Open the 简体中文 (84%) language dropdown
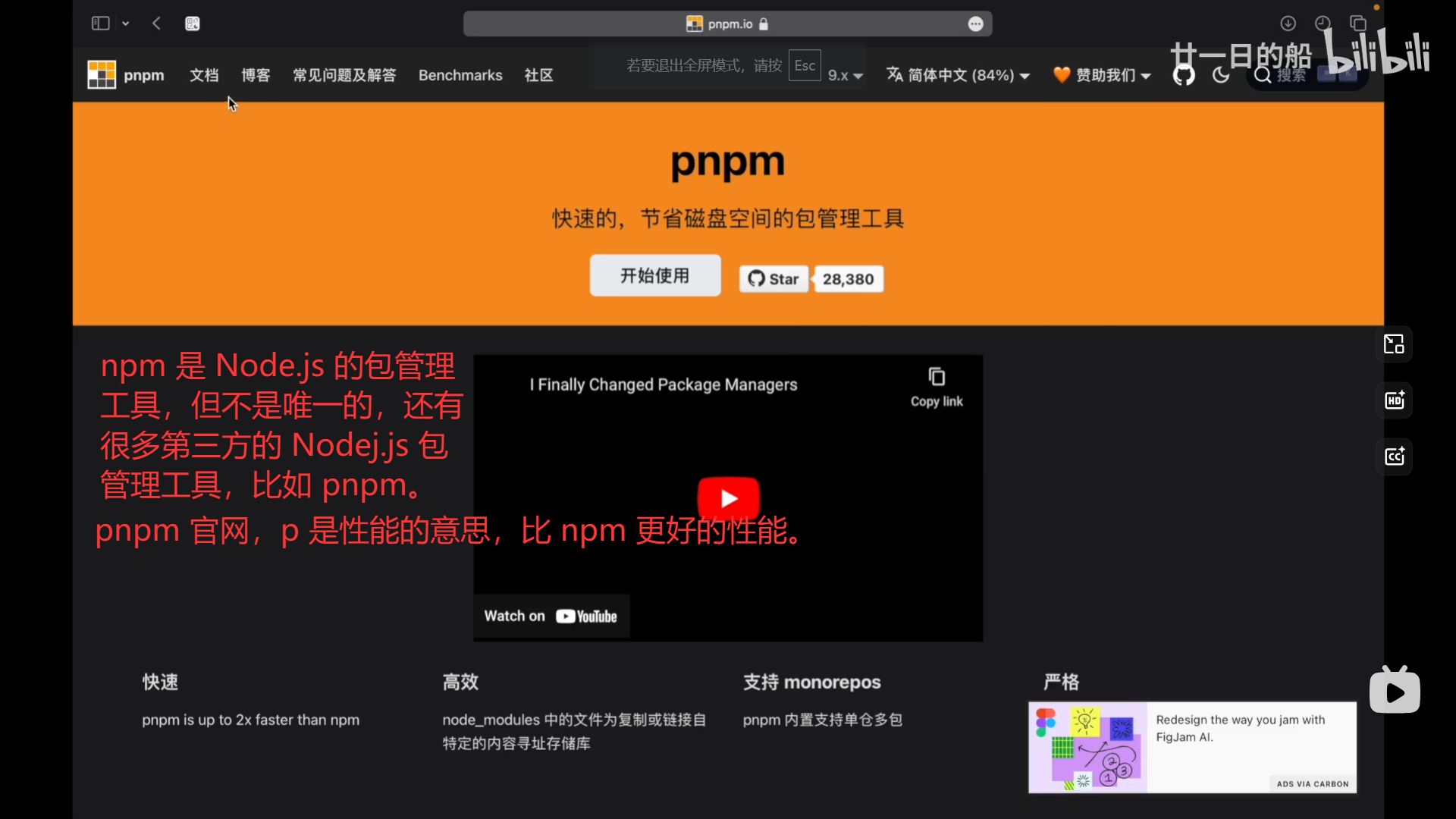The height and width of the screenshot is (819, 1456). click(959, 75)
